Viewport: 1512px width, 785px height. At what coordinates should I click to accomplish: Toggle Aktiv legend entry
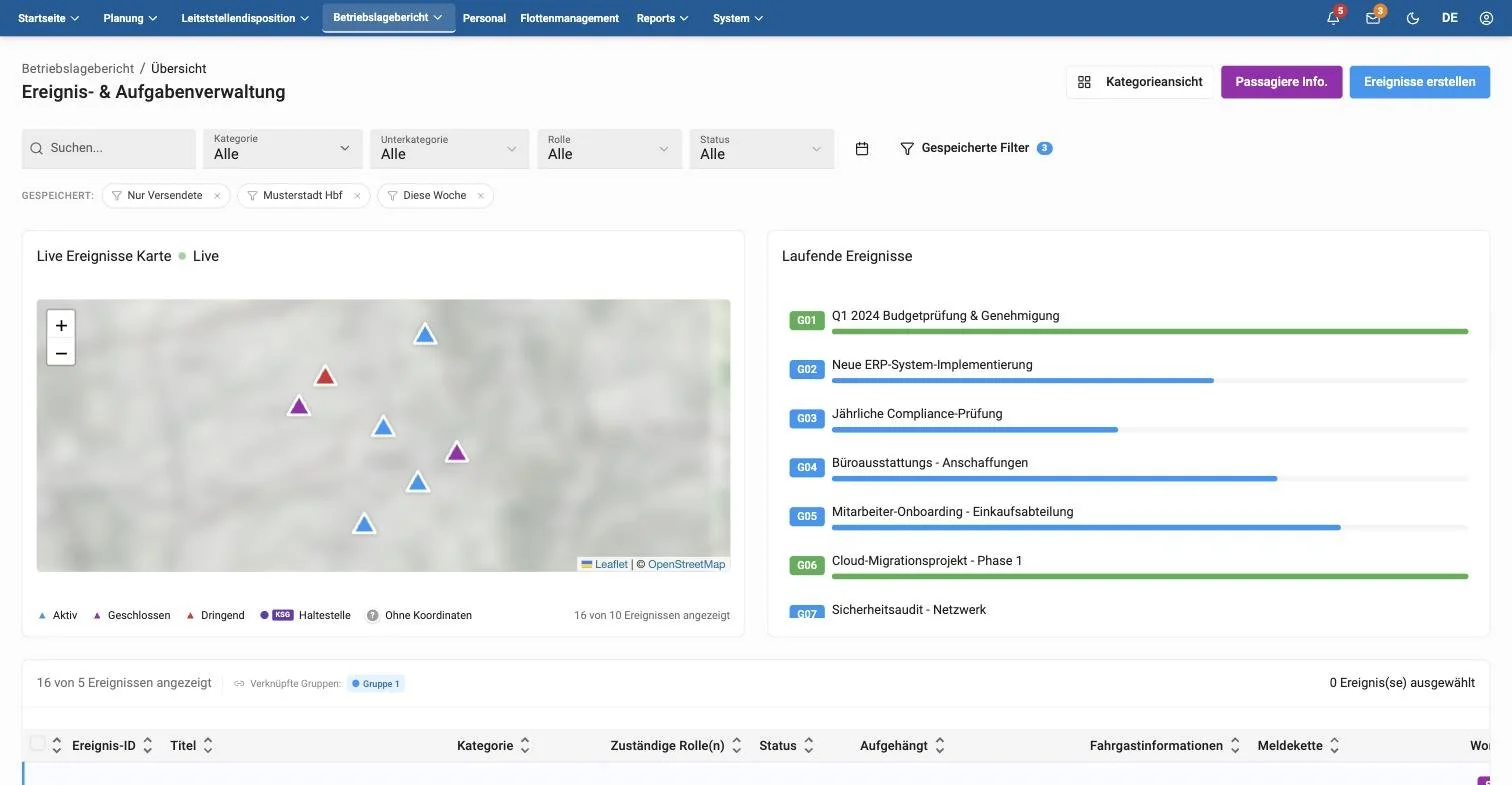(57, 616)
